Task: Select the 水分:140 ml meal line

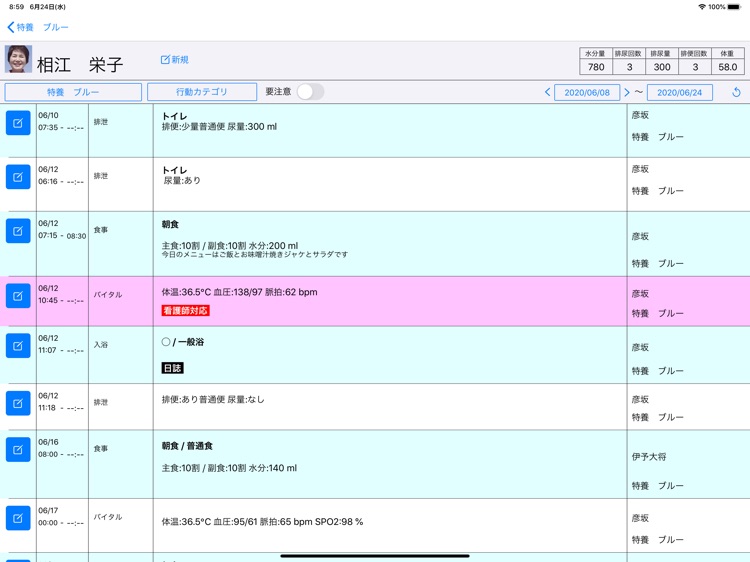Action: (229, 468)
